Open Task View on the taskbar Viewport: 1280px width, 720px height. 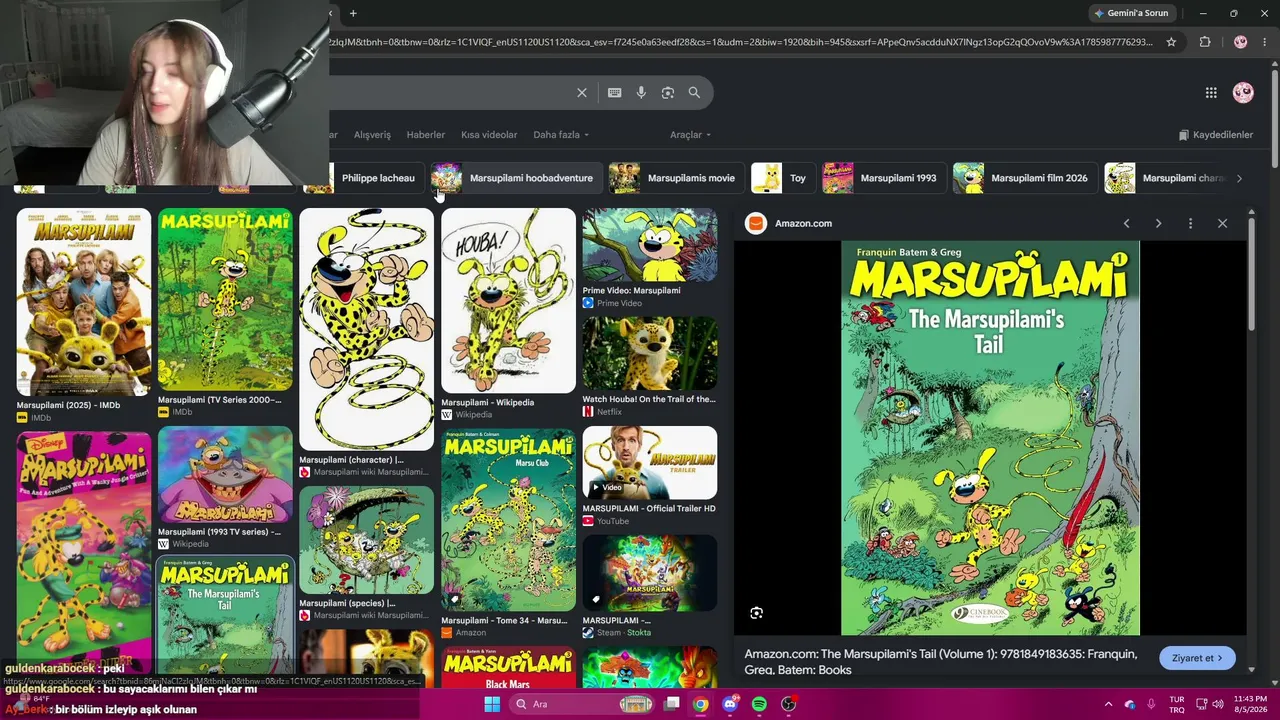pyautogui.click(x=672, y=704)
